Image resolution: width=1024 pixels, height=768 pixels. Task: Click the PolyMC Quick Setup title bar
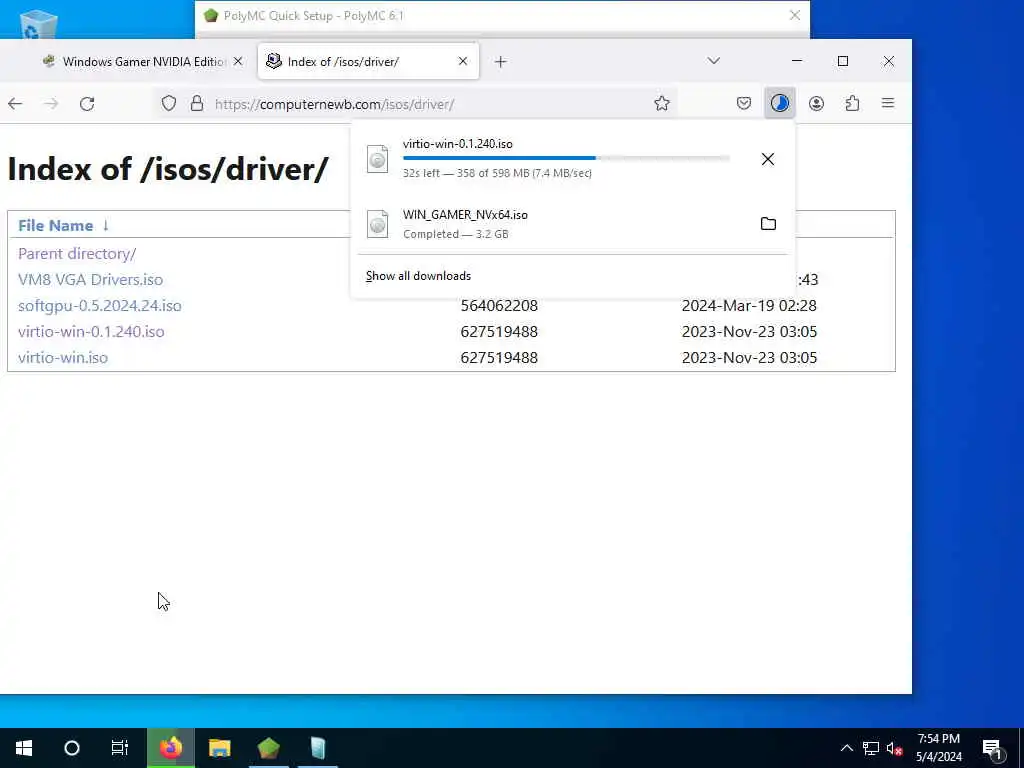pos(502,16)
